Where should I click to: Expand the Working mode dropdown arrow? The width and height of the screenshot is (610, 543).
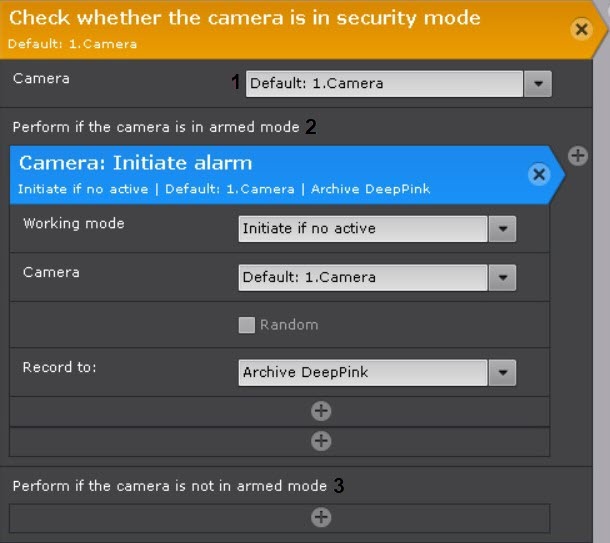click(x=502, y=229)
